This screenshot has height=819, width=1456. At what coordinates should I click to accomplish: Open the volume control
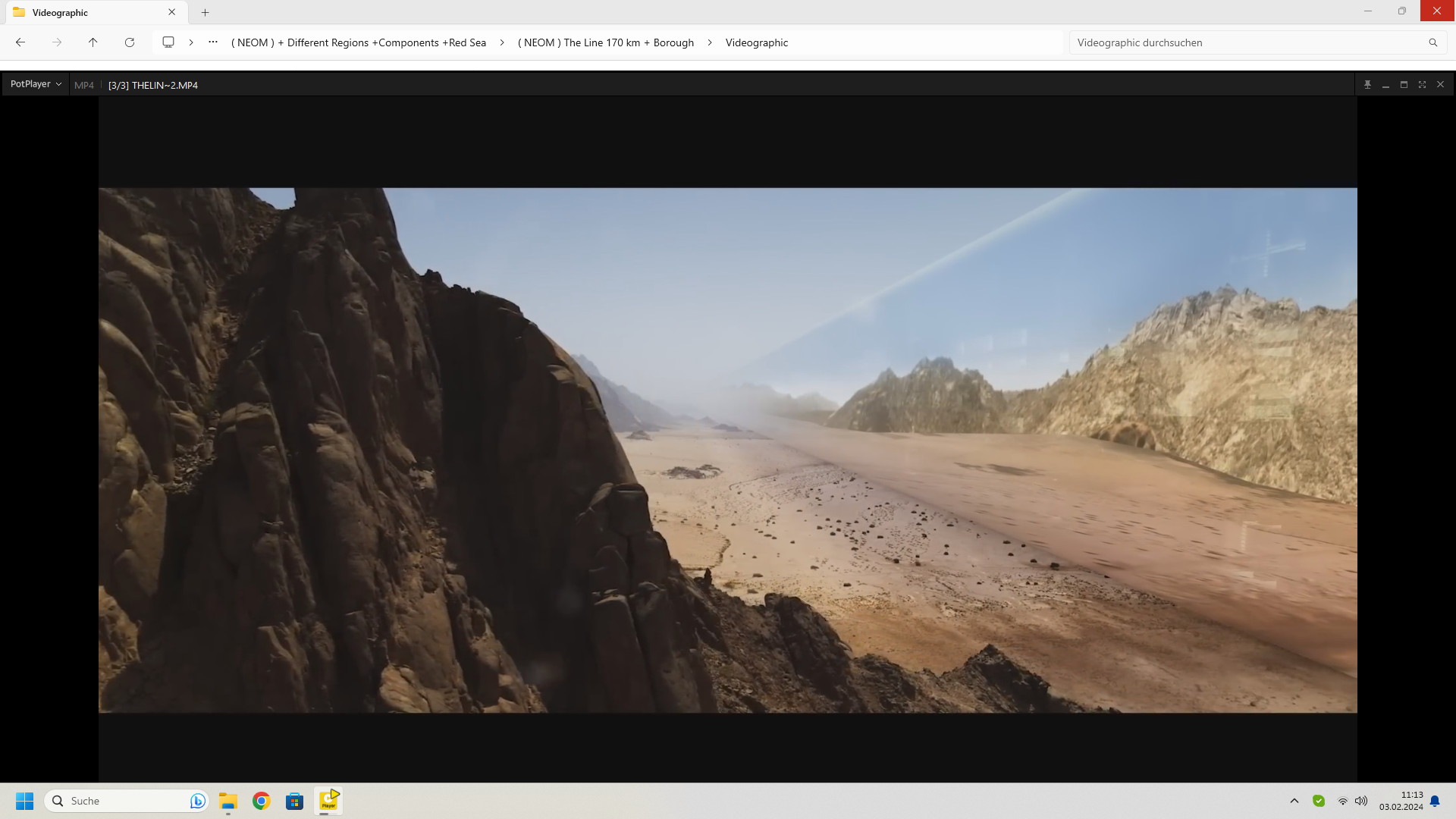click(x=1361, y=802)
